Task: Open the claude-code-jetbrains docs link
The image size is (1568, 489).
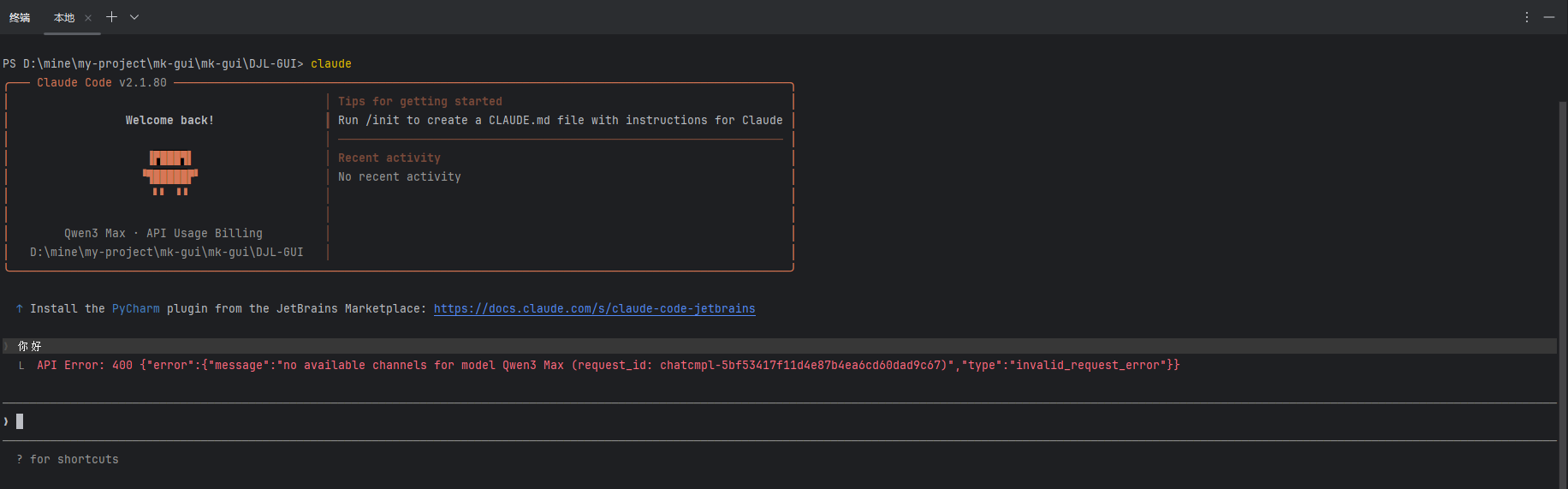Action: [594, 308]
